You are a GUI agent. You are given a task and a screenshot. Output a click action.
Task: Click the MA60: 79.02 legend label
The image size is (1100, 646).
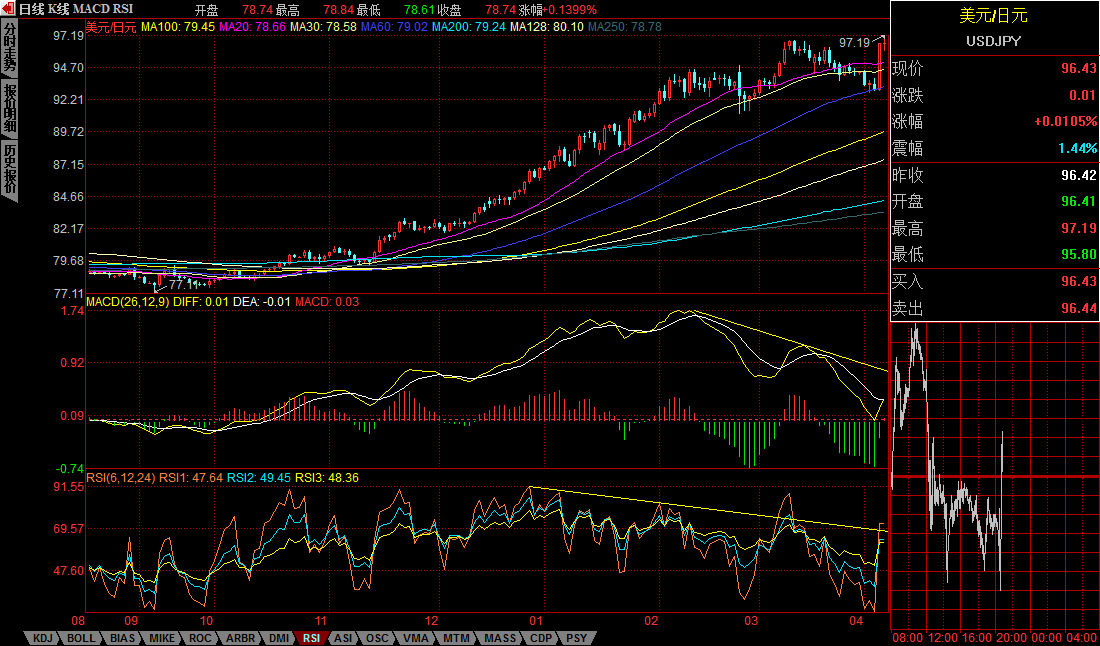click(394, 27)
